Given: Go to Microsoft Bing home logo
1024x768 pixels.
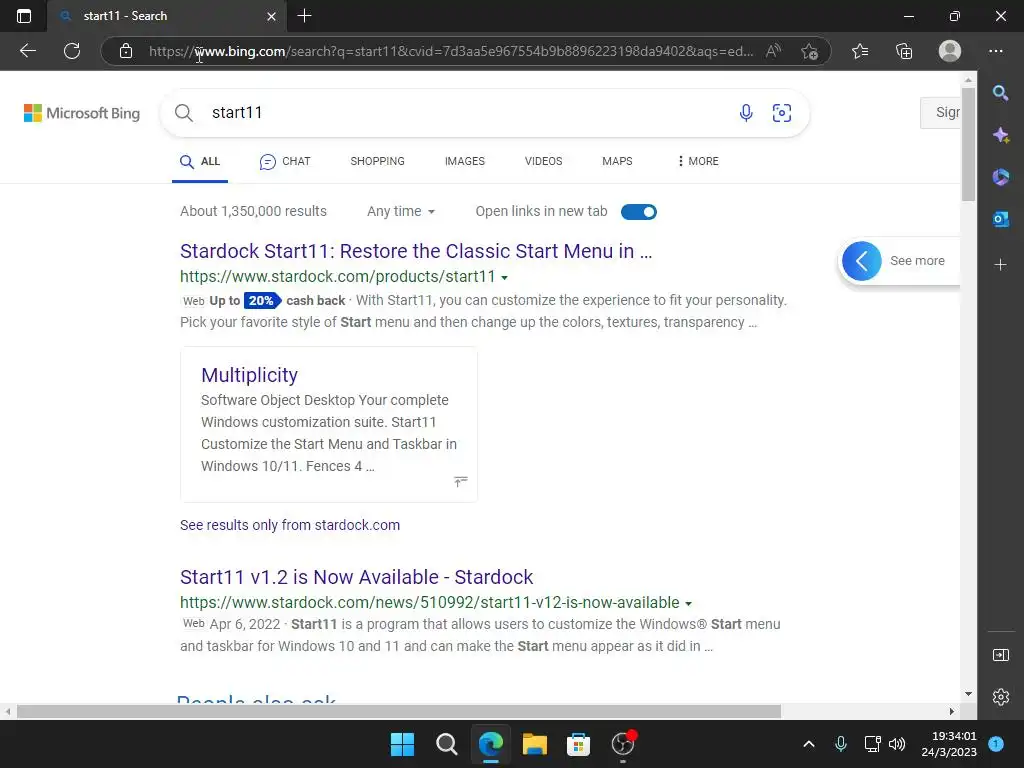Looking at the screenshot, I should pos(82,113).
